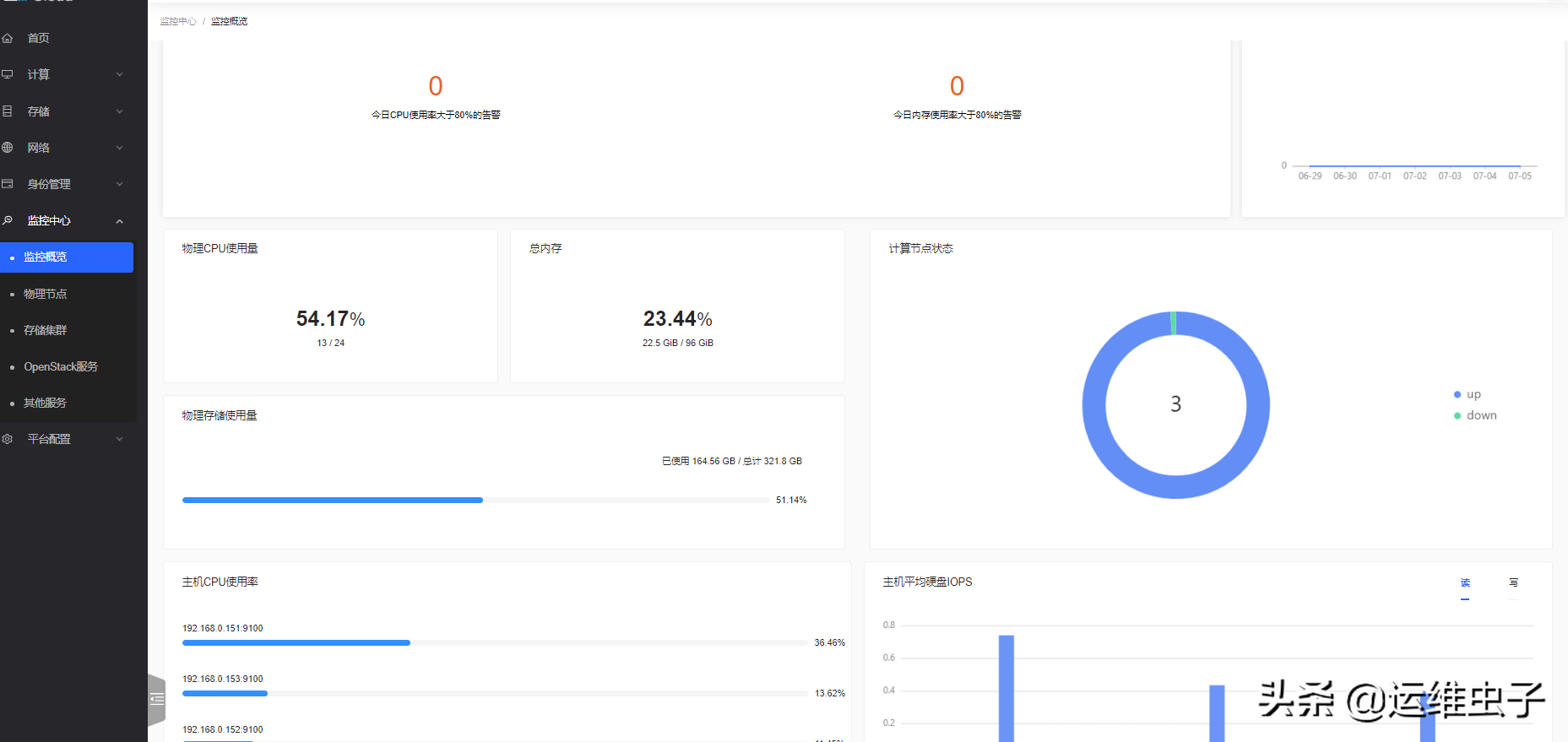
Task: Click the 物理存储使用量 progress bar
Action: [x=475, y=501]
